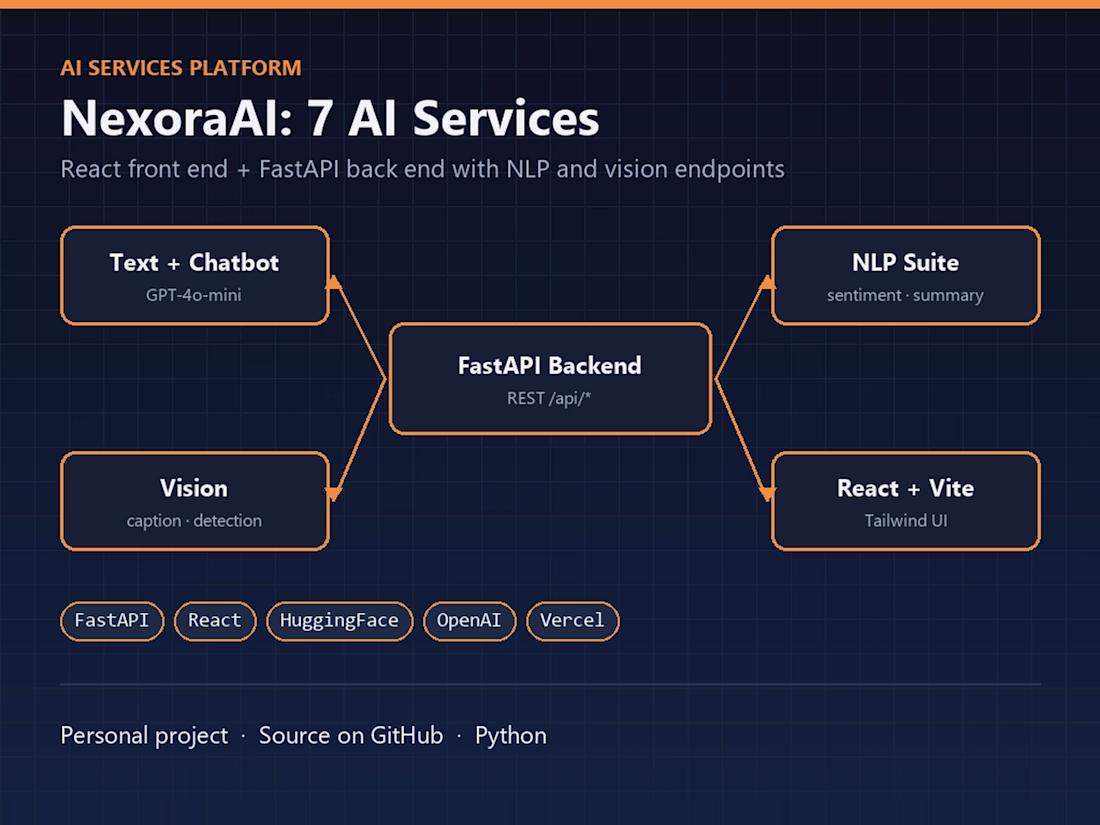Click the React + Vite box
This screenshot has height=825, width=1100.
pyautogui.click(x=906, y=501)
